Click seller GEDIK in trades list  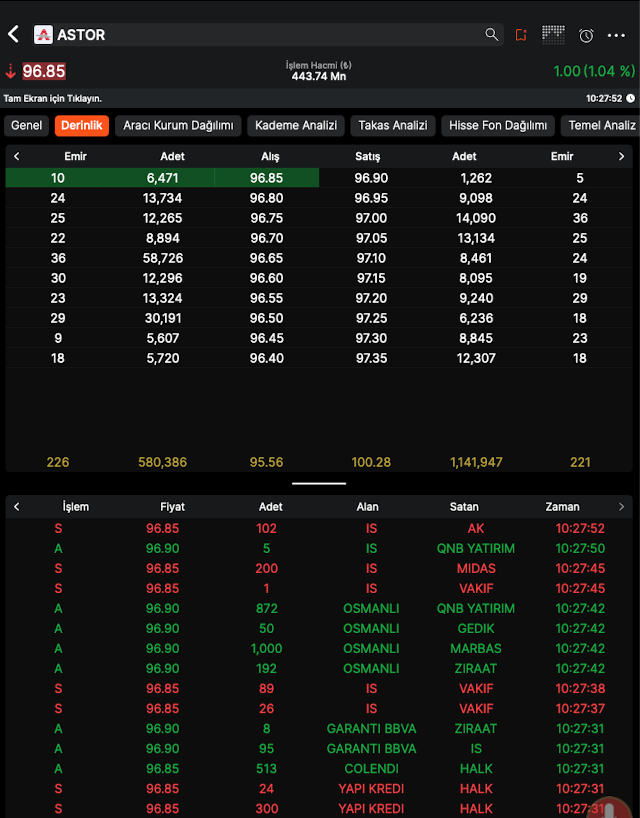[476, 629]
